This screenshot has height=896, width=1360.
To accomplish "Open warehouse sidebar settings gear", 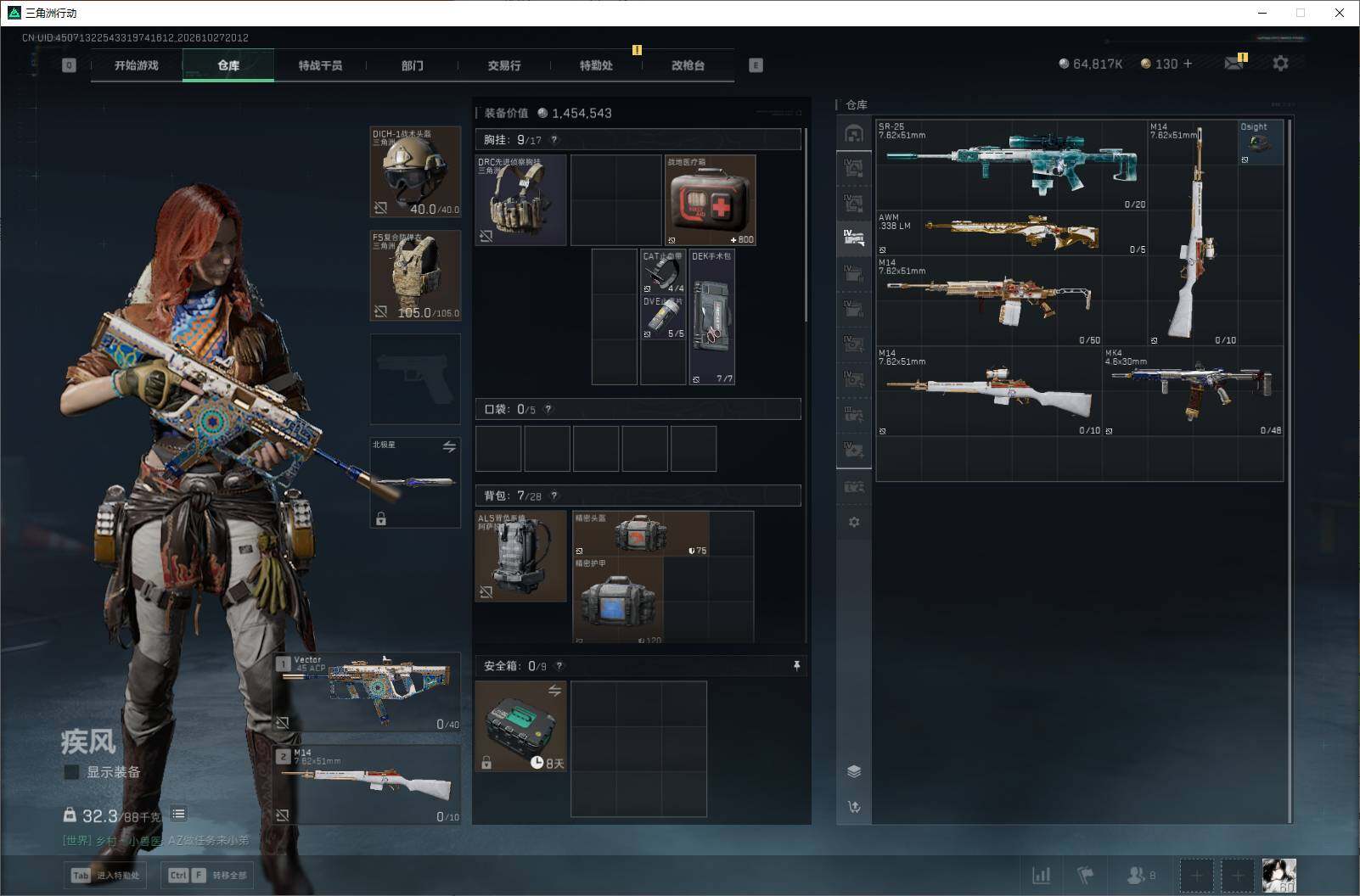I will point(854,522).
